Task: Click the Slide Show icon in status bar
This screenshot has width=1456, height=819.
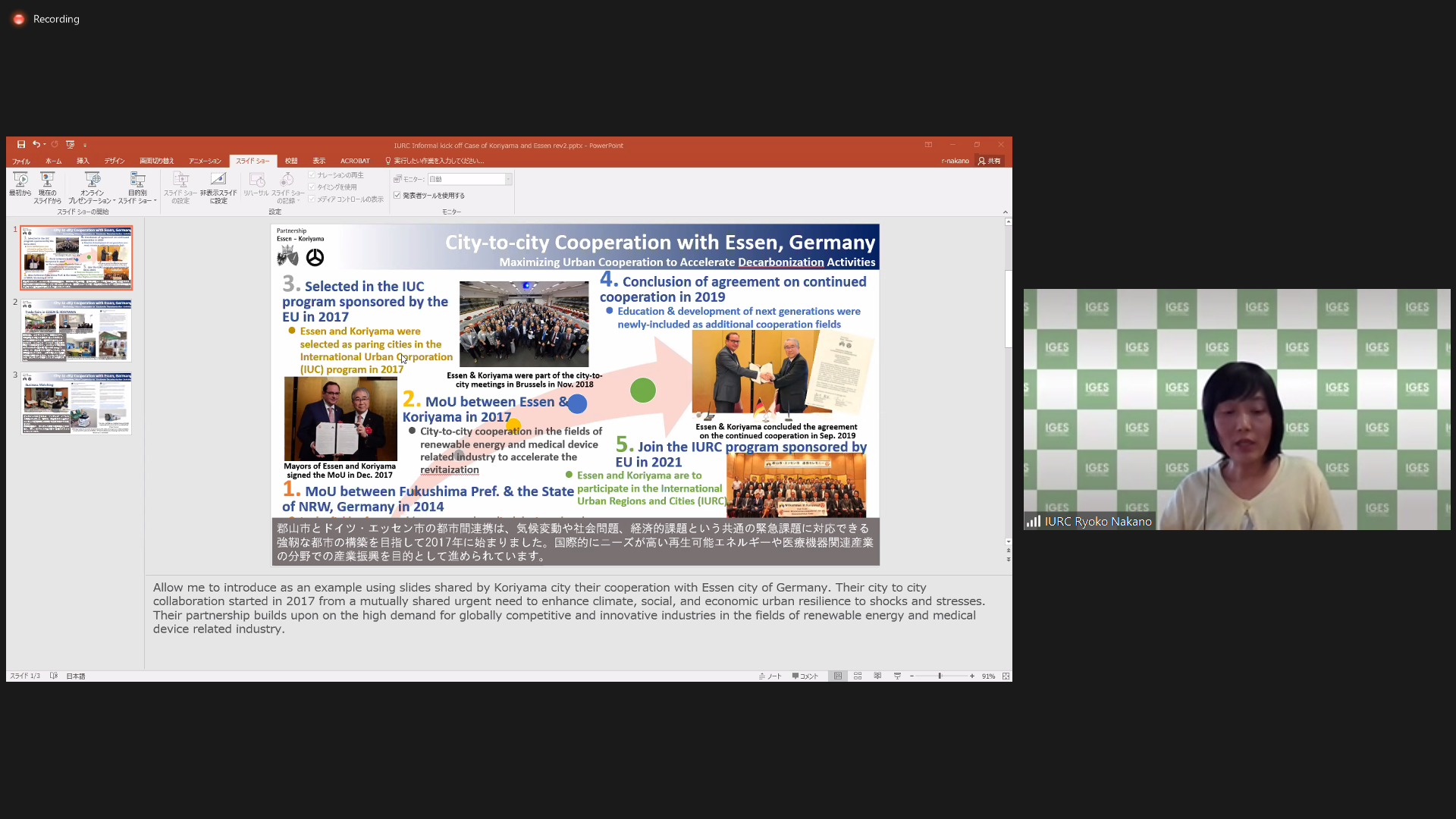Action: pyautogui.click(x=897, y=676)
